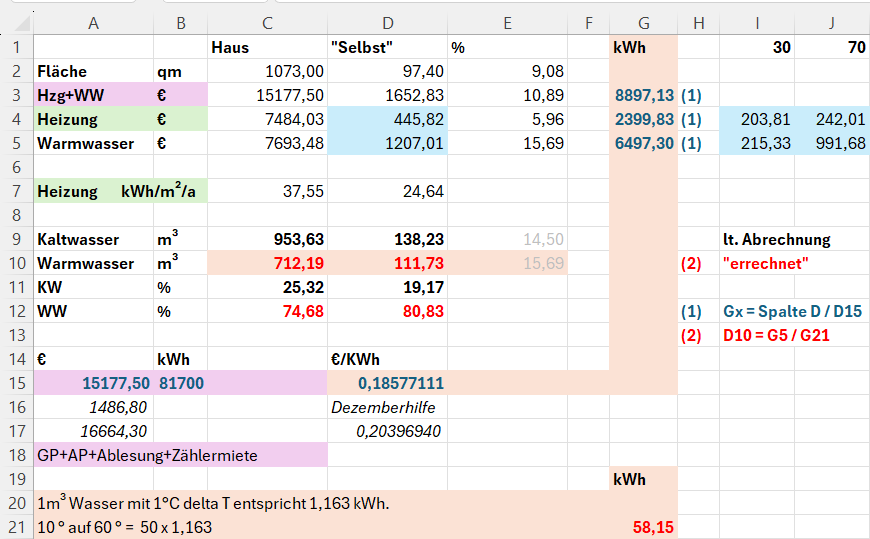This screenshot has height=539, width=870.
Task: Select cell with value 8897,13
Action: pyautogui.click(x=643, y=95)
